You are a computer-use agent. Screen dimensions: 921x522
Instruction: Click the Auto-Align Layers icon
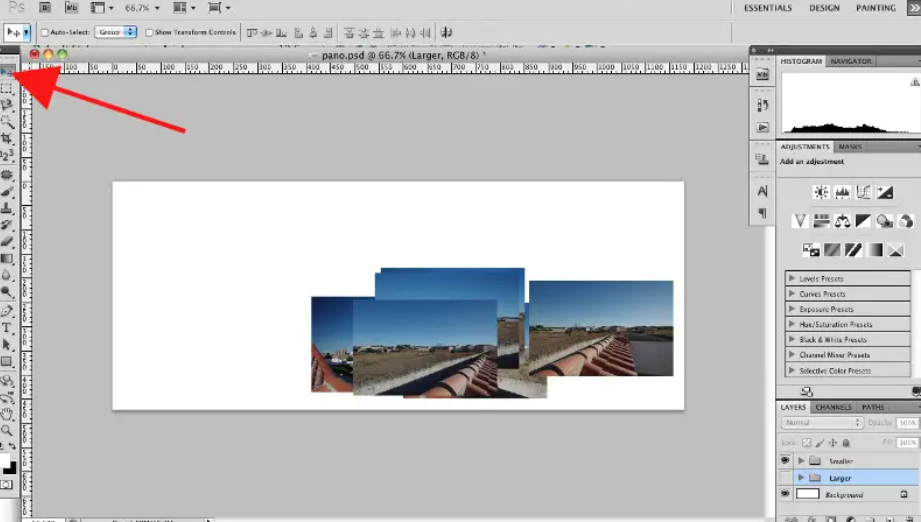pos(446,32)
